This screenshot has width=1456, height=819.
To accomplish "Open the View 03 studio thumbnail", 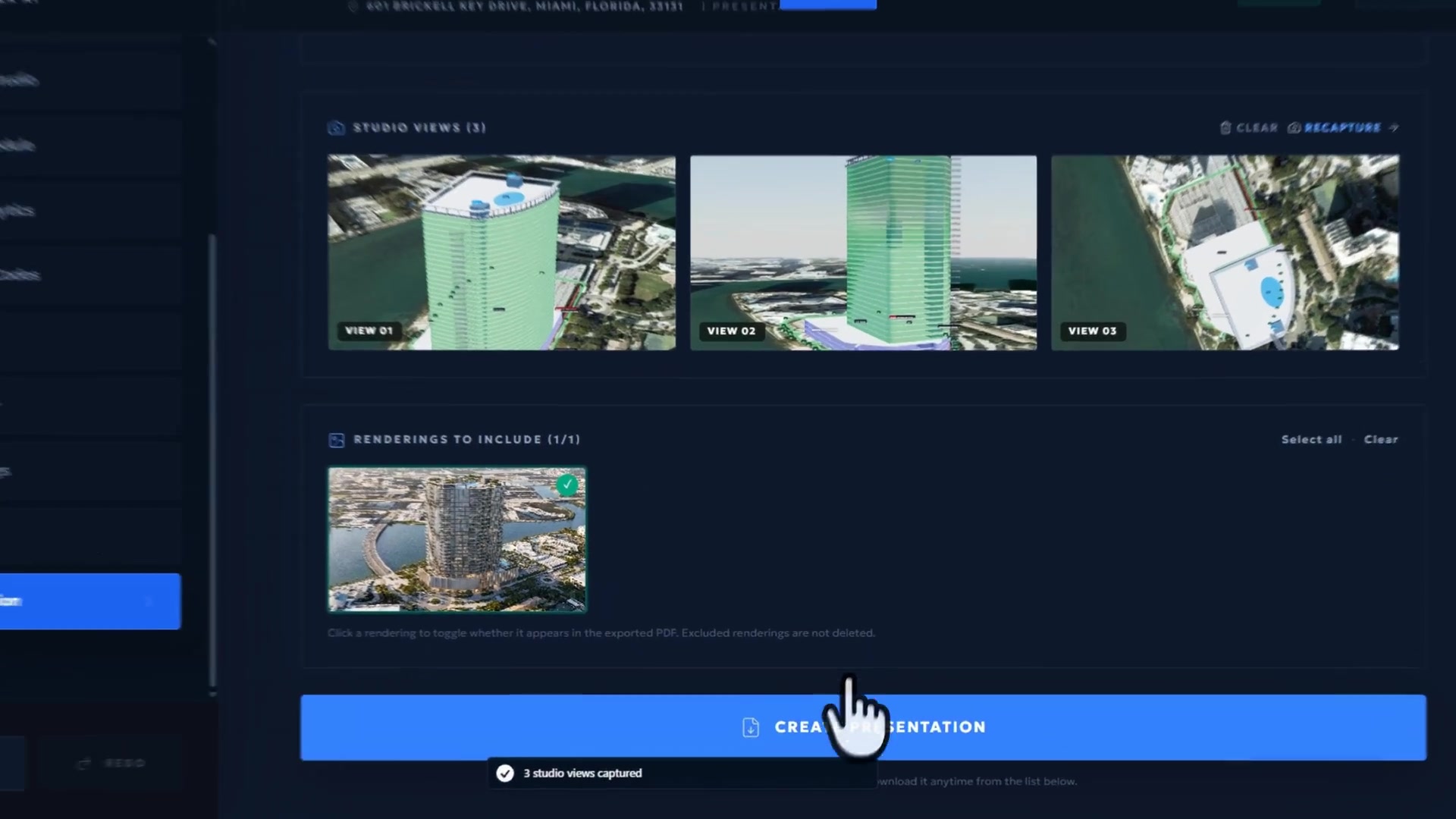I will (1225, 253).
